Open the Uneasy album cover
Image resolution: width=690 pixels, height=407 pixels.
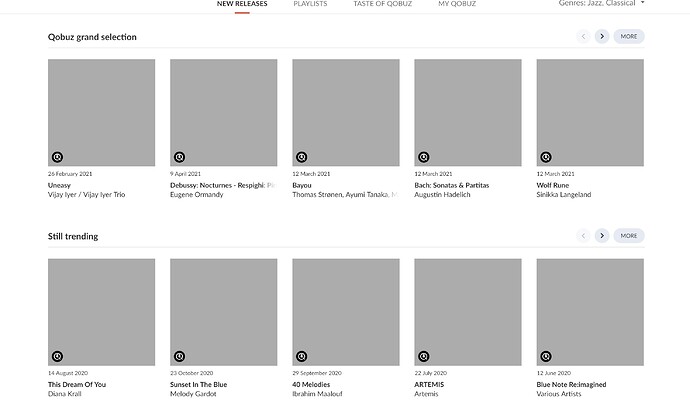101,113
